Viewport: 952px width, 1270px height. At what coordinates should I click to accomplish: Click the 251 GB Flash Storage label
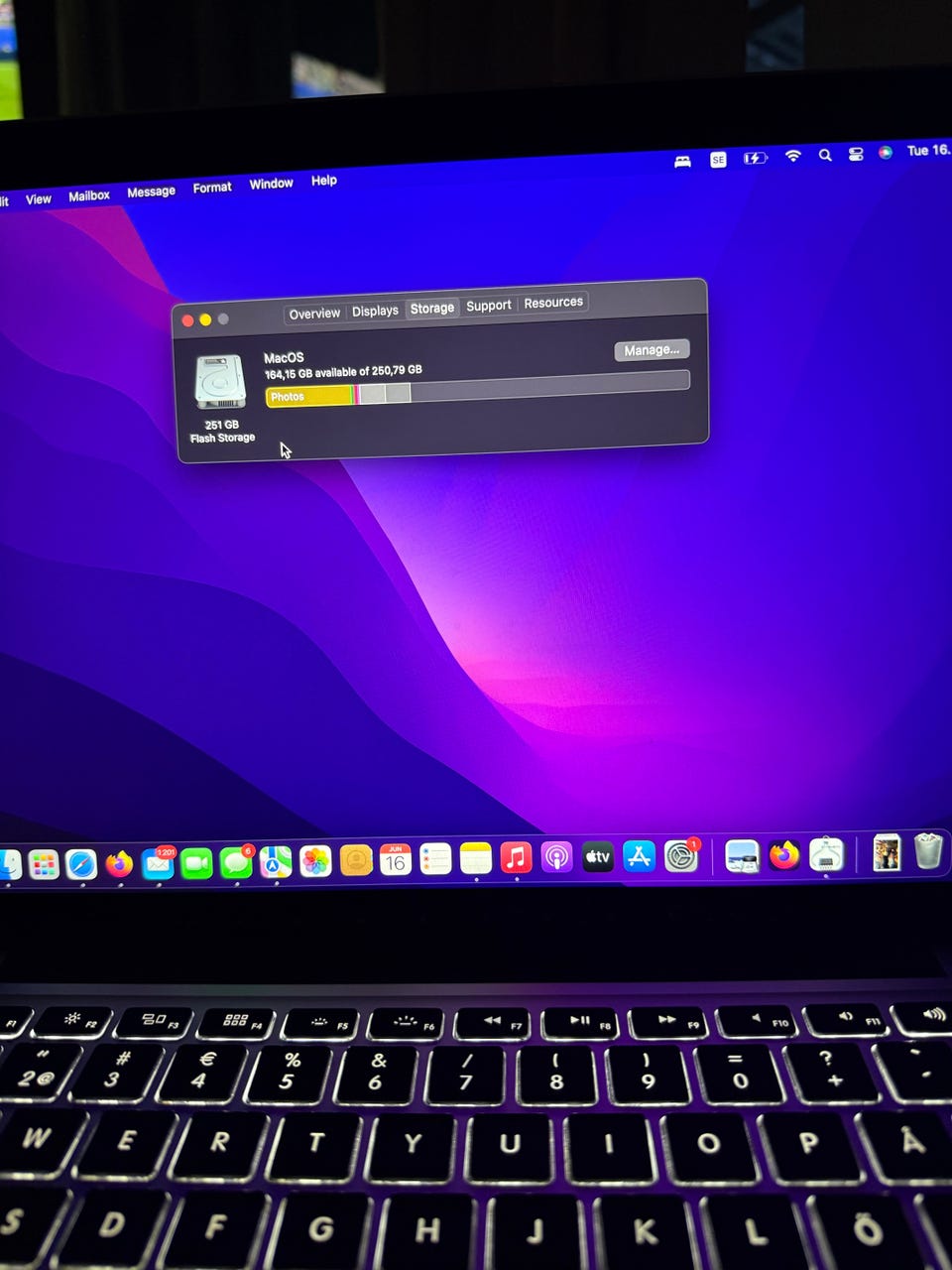click(x=222, y=431)
